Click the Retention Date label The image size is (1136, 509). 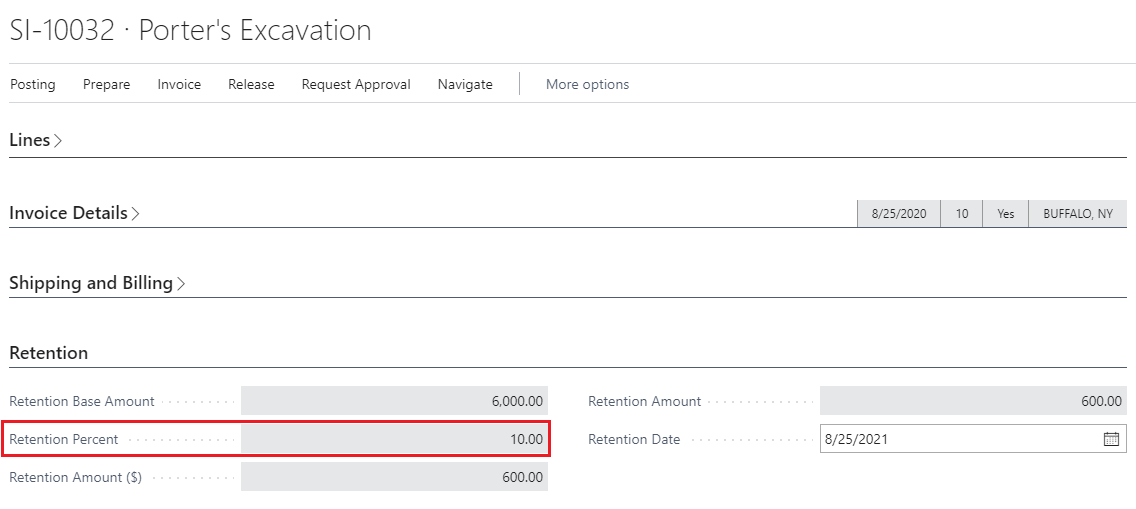tap(634, 439)
